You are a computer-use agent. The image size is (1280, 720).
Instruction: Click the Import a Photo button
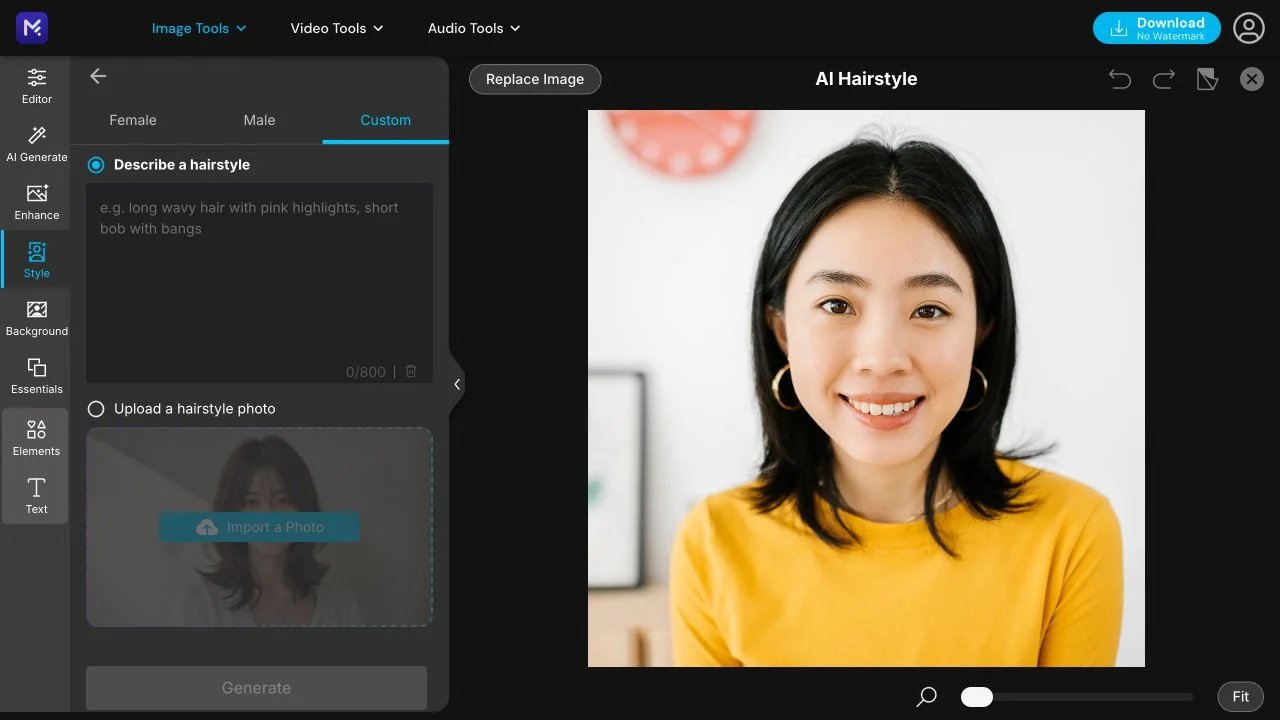coord(259,527)
